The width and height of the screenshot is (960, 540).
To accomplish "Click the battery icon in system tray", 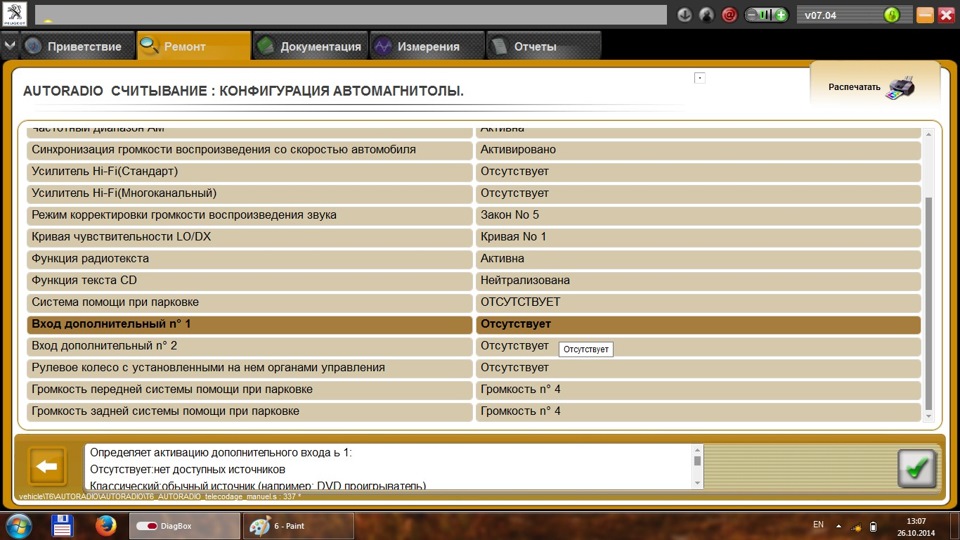I will (873, 527).
